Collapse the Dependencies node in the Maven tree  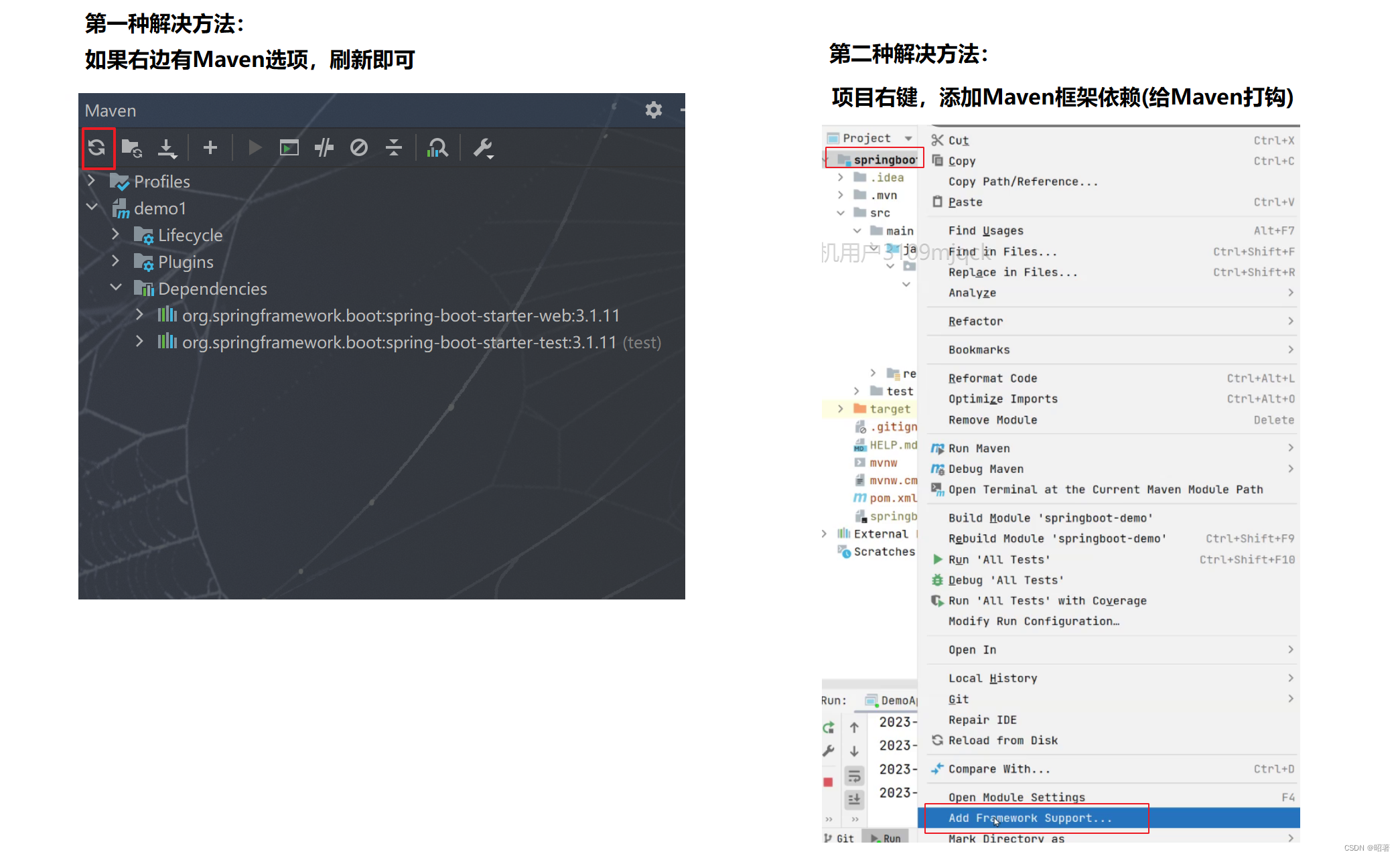(115, 288)
